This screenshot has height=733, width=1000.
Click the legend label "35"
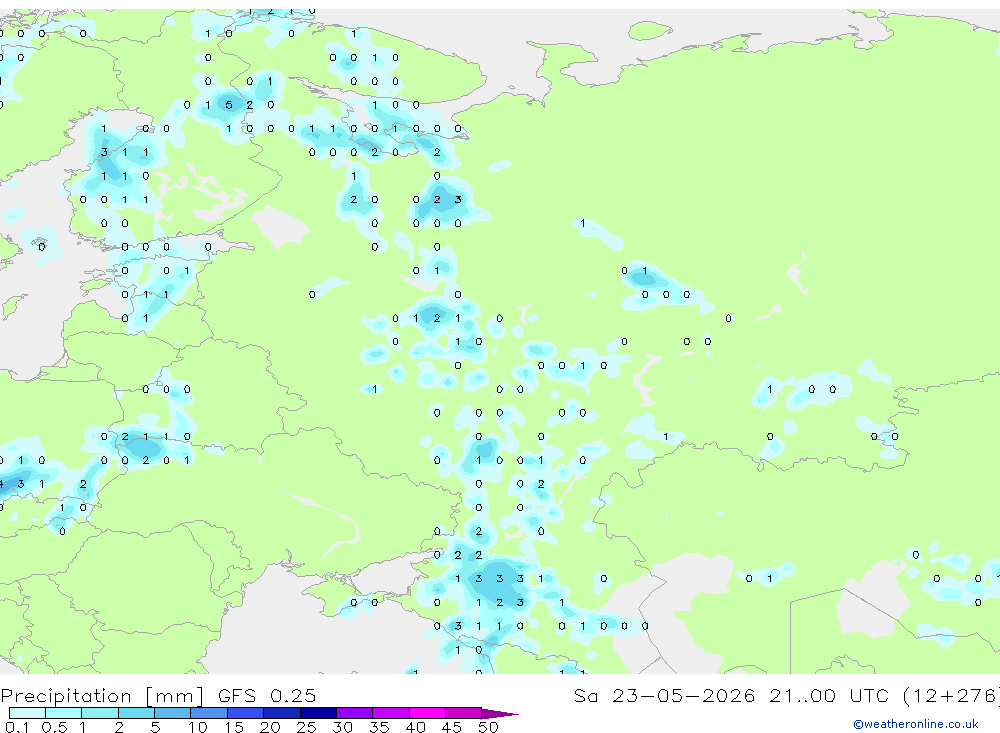click(379, 727)
